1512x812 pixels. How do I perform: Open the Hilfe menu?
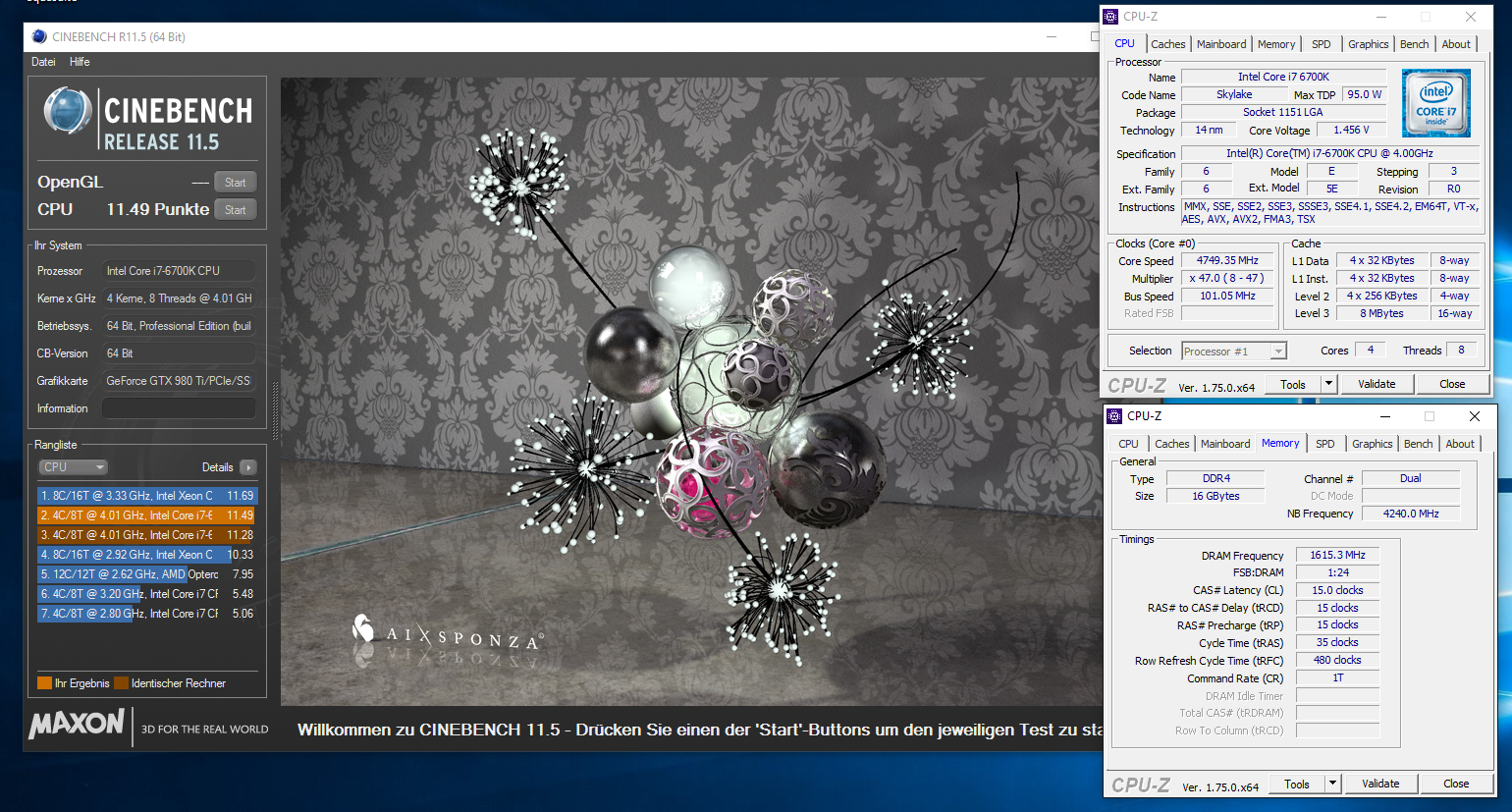80,62
